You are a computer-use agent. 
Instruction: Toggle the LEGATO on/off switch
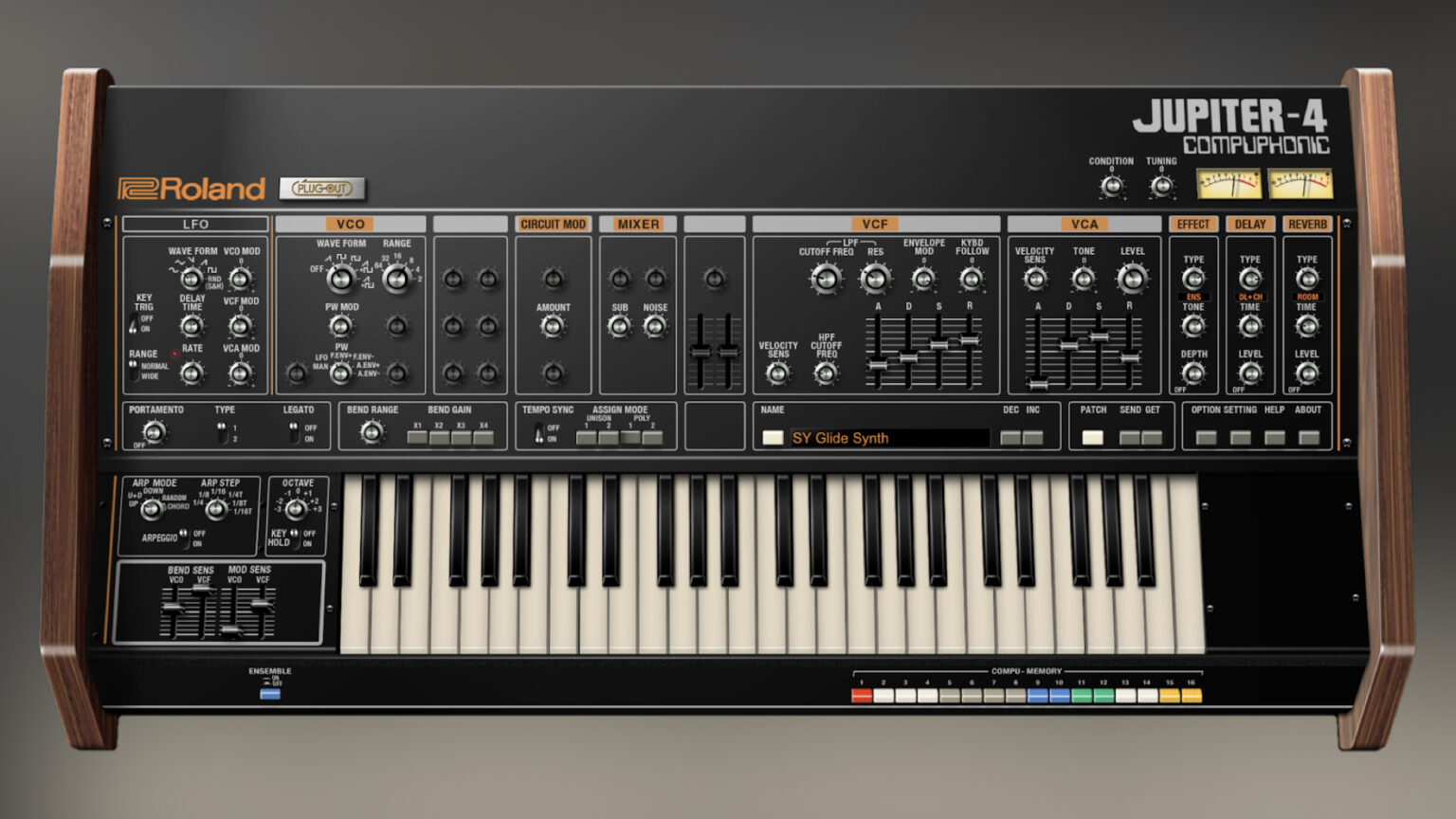294,433
